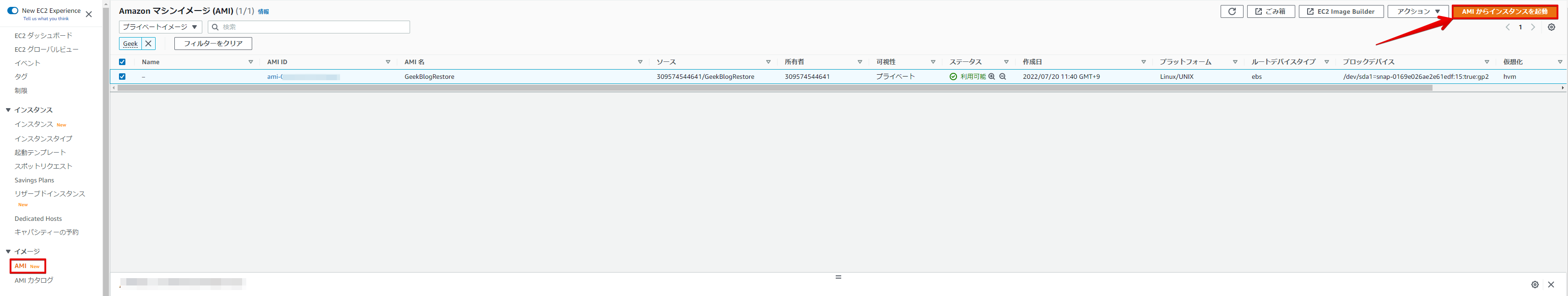Open EC2 ダッシュボード in the sidebar
The height and width of the screenshot is (296, 1568).
click(x=43, y=35)
